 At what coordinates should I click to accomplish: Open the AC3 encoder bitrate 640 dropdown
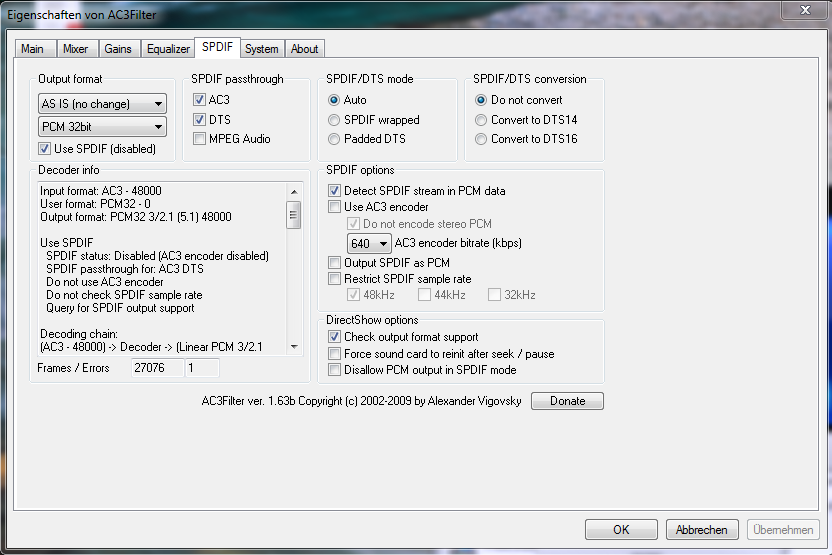click(x=369, y=244)
